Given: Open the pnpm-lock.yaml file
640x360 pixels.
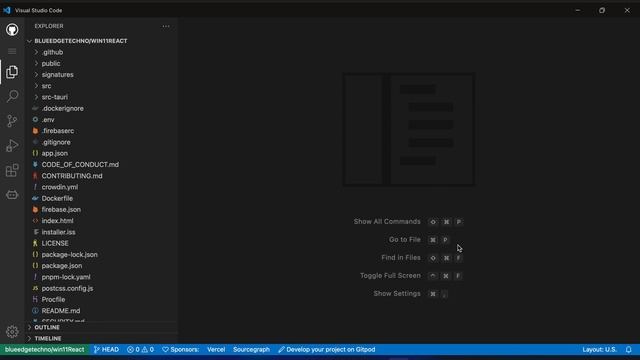Looking at the screenshot, I should (101, 277).
